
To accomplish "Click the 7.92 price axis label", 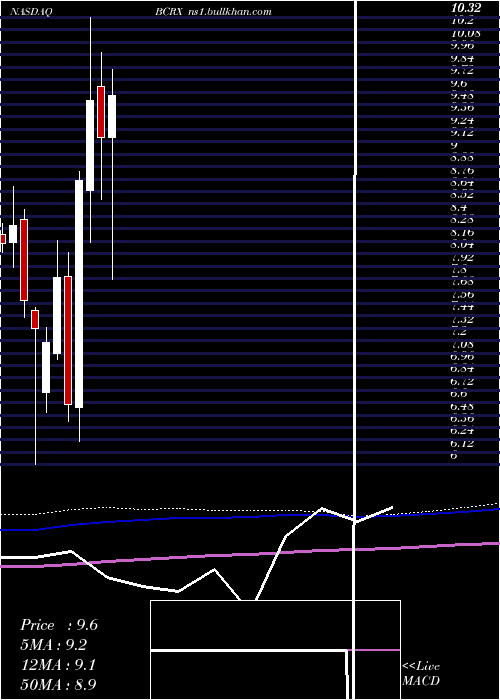I will [462, 258].
